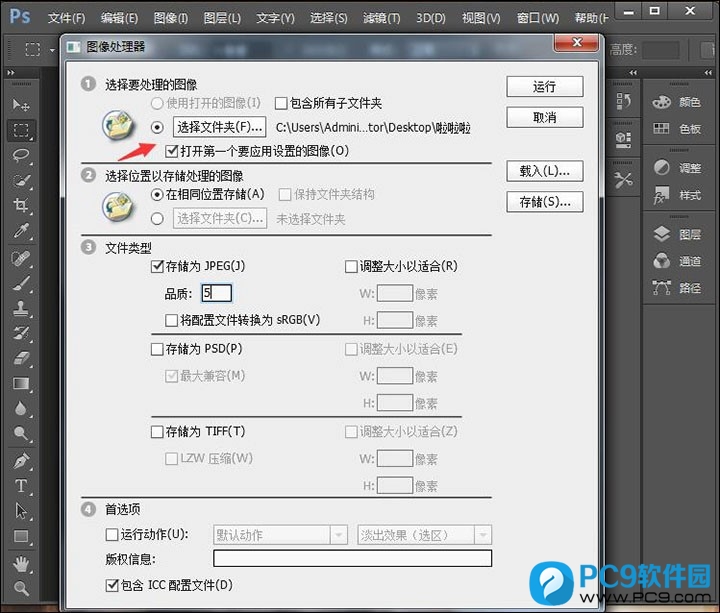Toggle 包含所有子文件夹 checkbox
The height and width of the screenshot is (613, 720).
click(x=281, y=103)
